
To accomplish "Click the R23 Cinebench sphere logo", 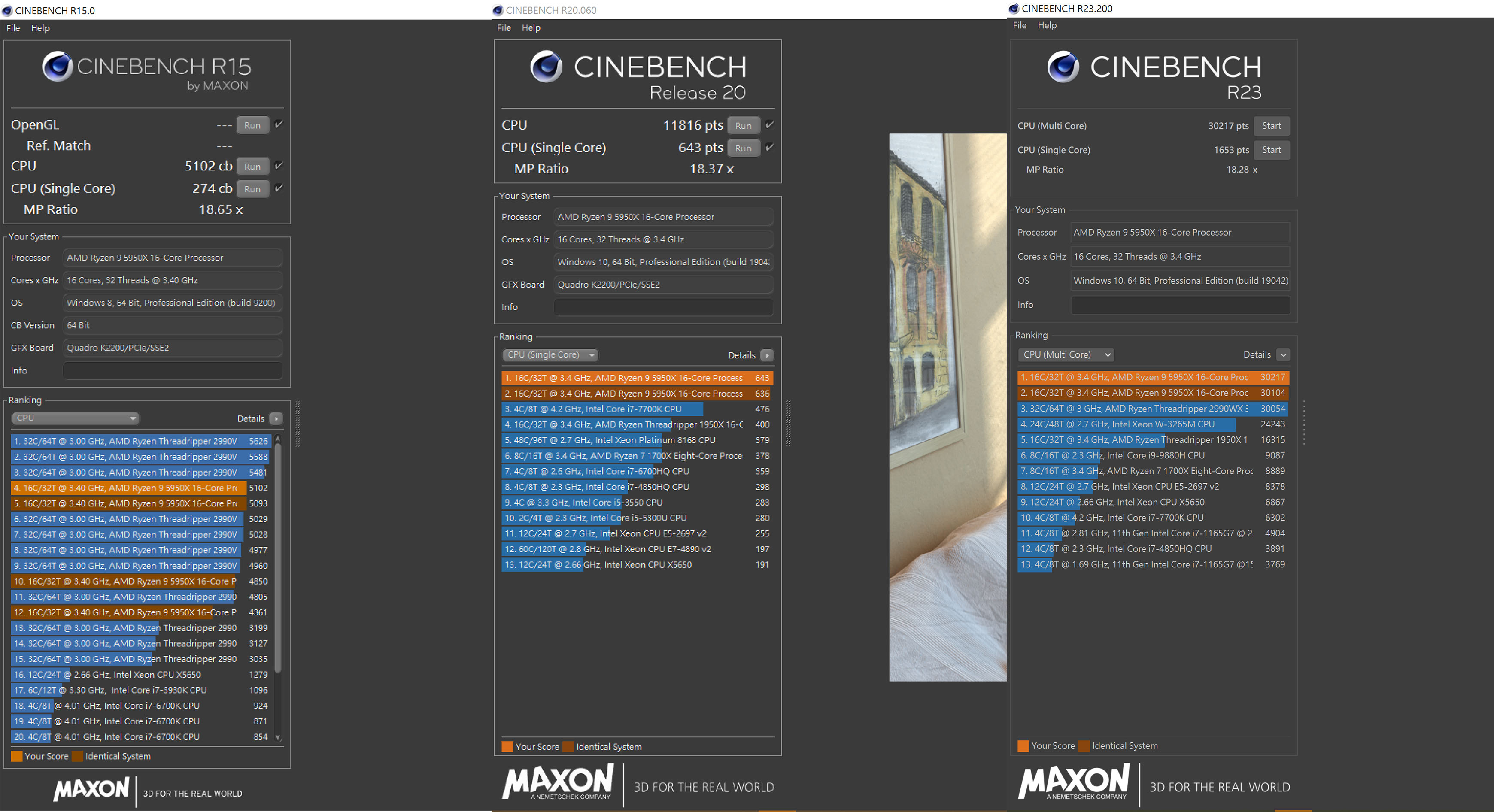I will pyautogui.click(x=1063, y=66).
